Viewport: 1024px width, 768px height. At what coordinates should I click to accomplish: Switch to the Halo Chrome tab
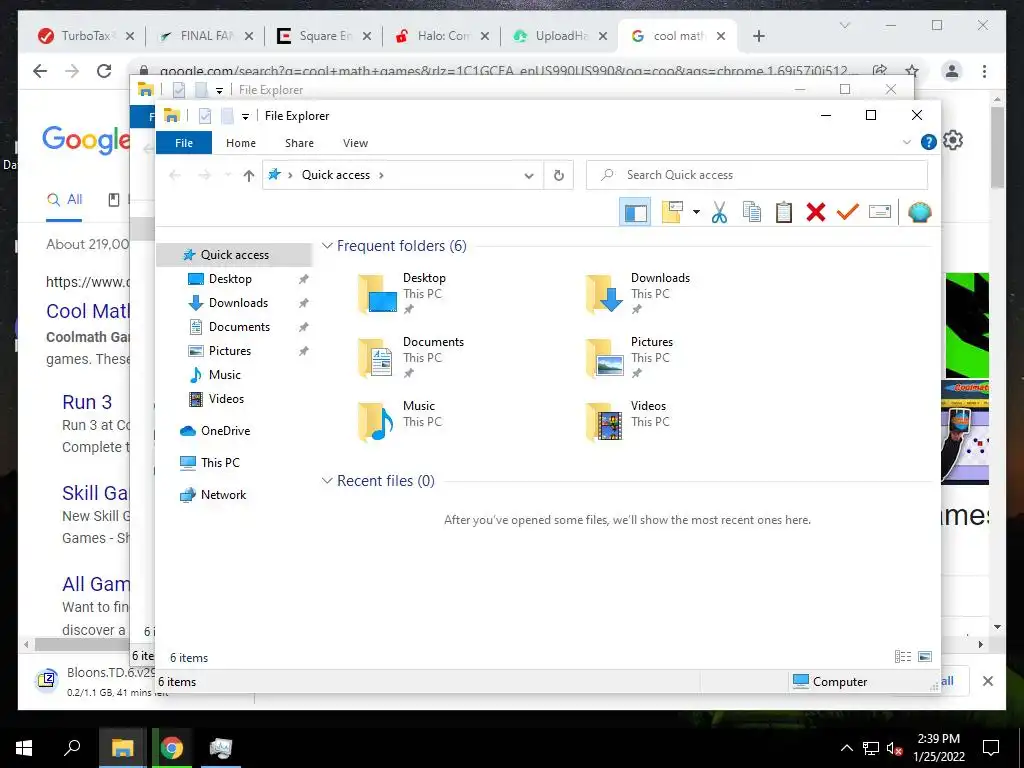[x=443, y=36]
